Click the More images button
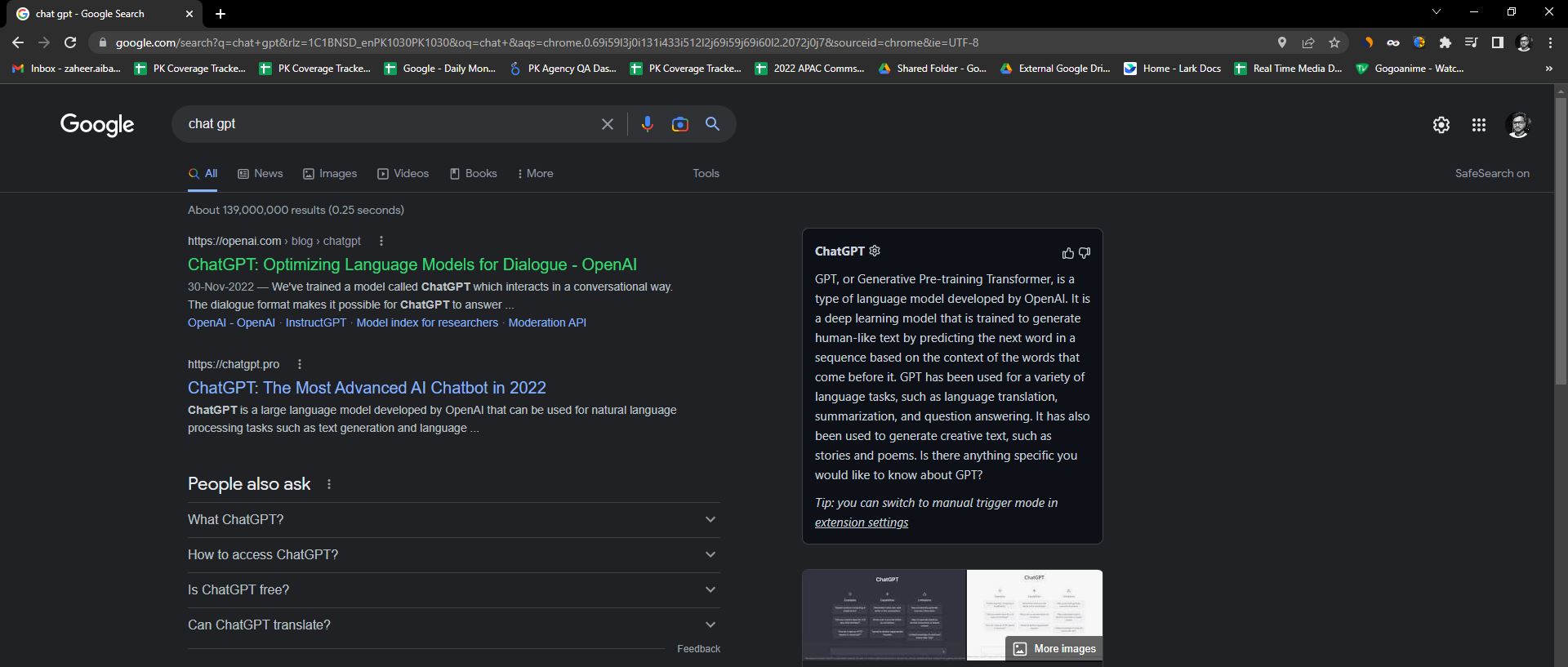Image resolution: width=1568 pixels, height=667 pixels. pyautogui.click(x=1054, y=648)
